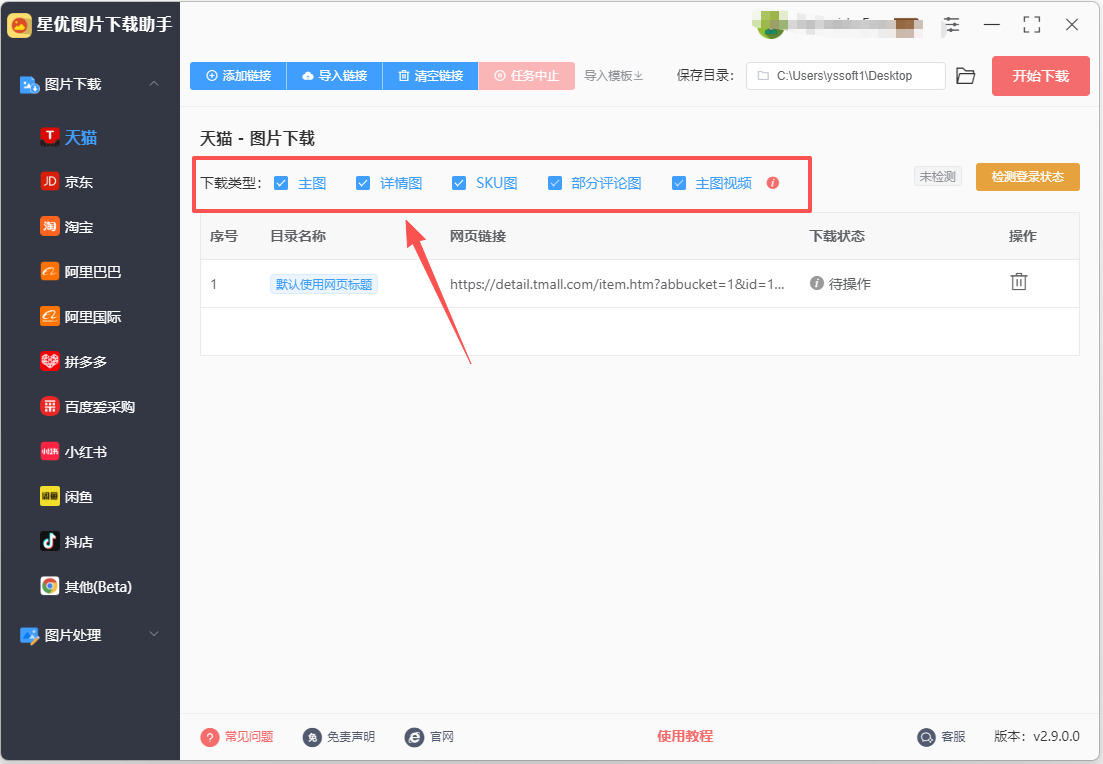
Task: Select the 其他(Beta) Chrome icon
Action: (x=49, y=586)
